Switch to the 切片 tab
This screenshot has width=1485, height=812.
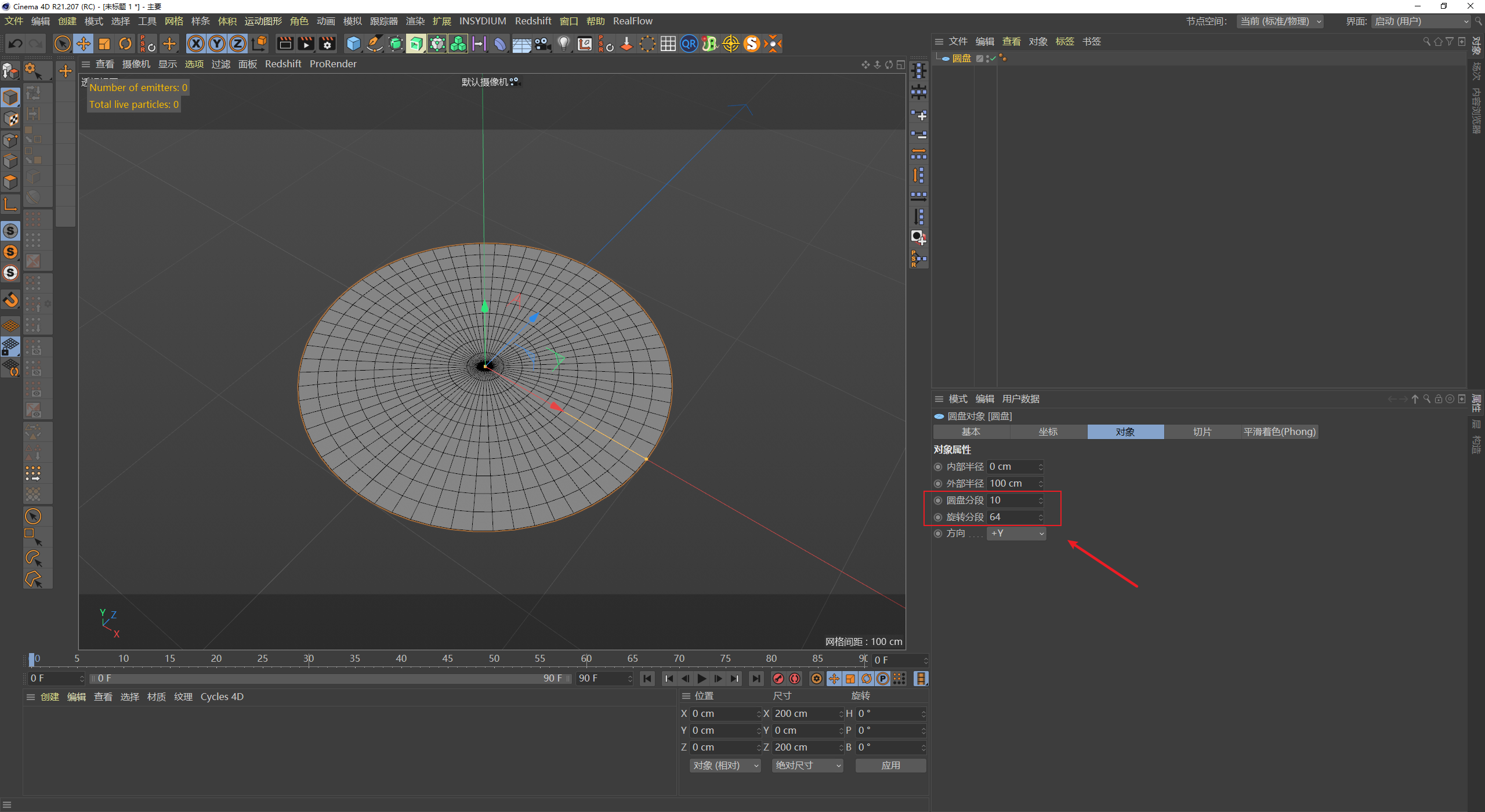tap(1202, 432)
